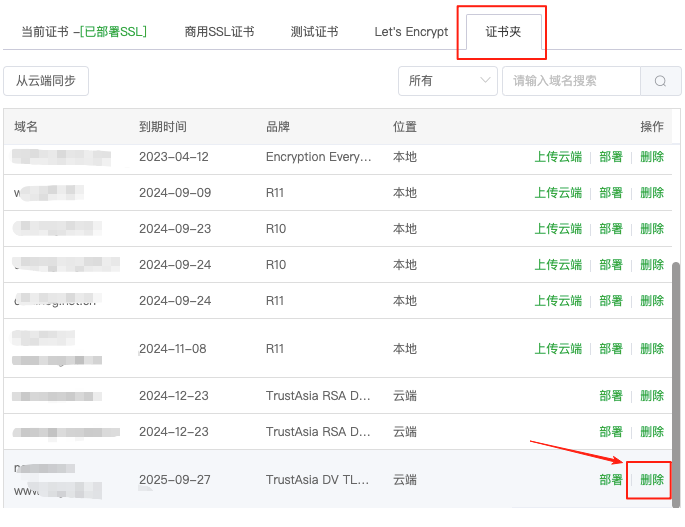Deploy the certificate expiring 2023-04-12
Viewport: 685px width, 527px height.
611,157
